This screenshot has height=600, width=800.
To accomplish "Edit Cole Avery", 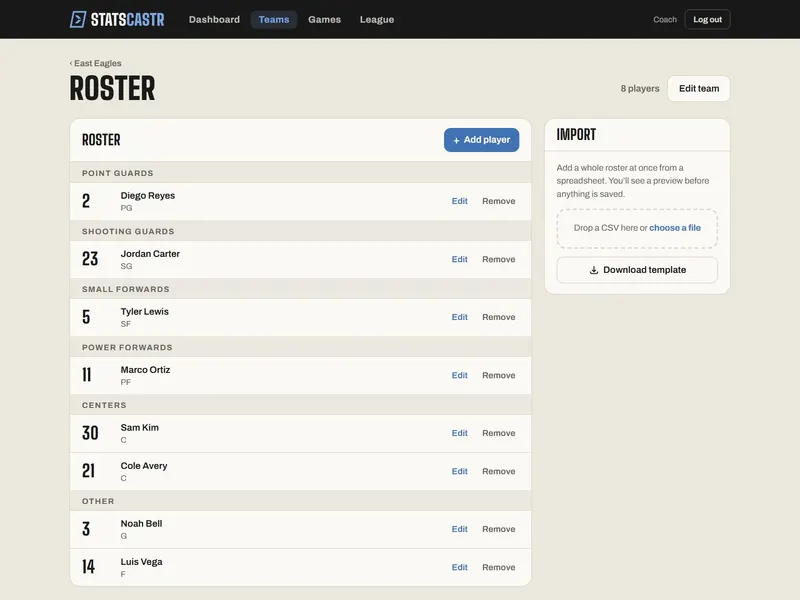I will click(x=460, y=471).
